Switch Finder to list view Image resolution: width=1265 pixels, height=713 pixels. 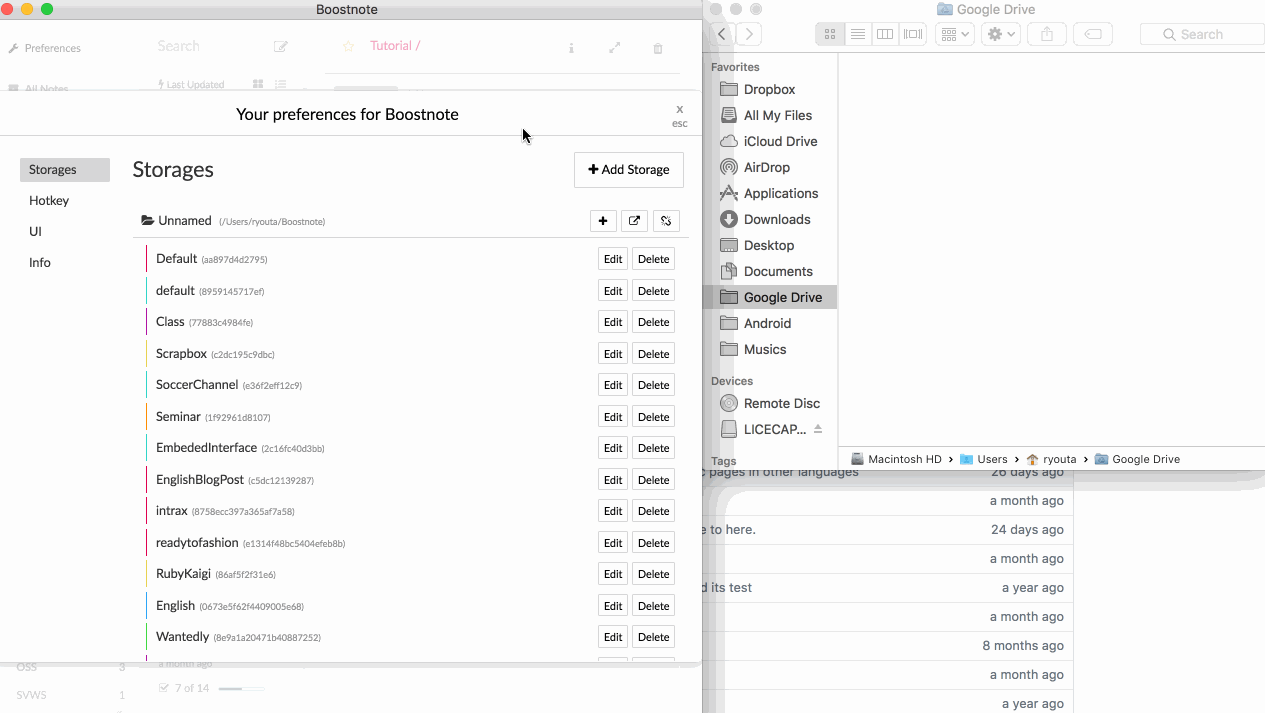(x=858, y=33)
